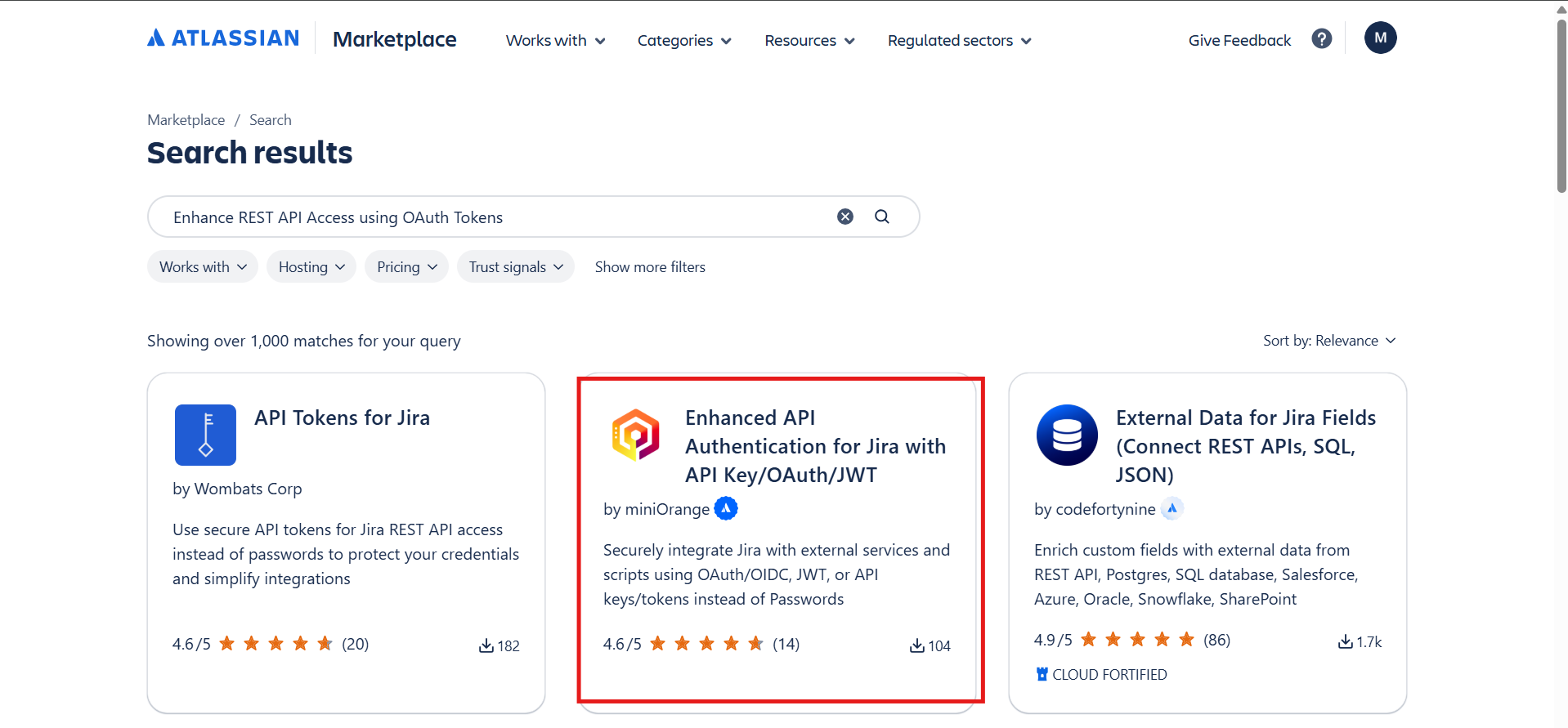Click the 'by Wombats Corp' vendor text
This screenshot has height=728, width=1568.
point(237,489)
